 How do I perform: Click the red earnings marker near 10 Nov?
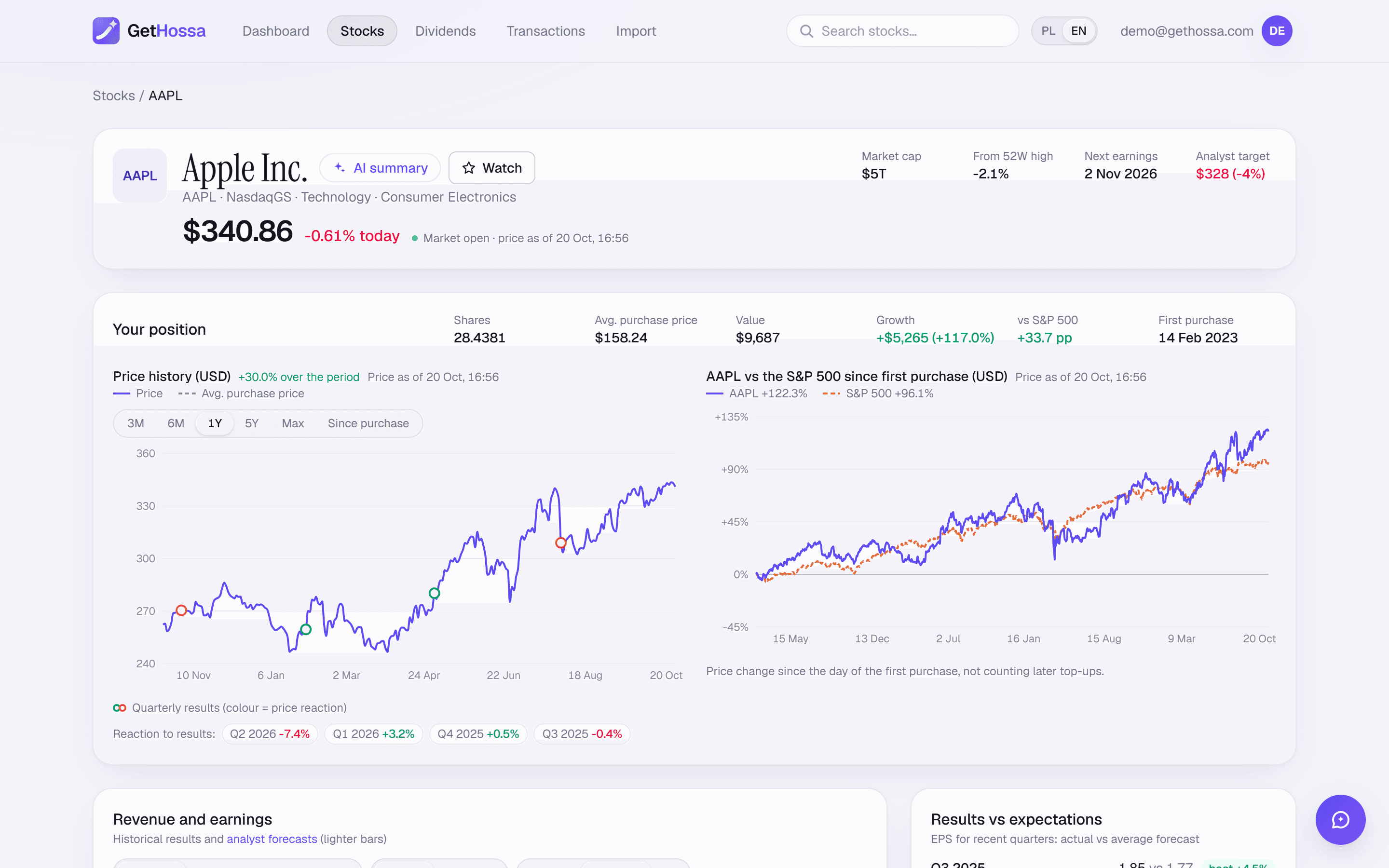(x=181, y=610)
